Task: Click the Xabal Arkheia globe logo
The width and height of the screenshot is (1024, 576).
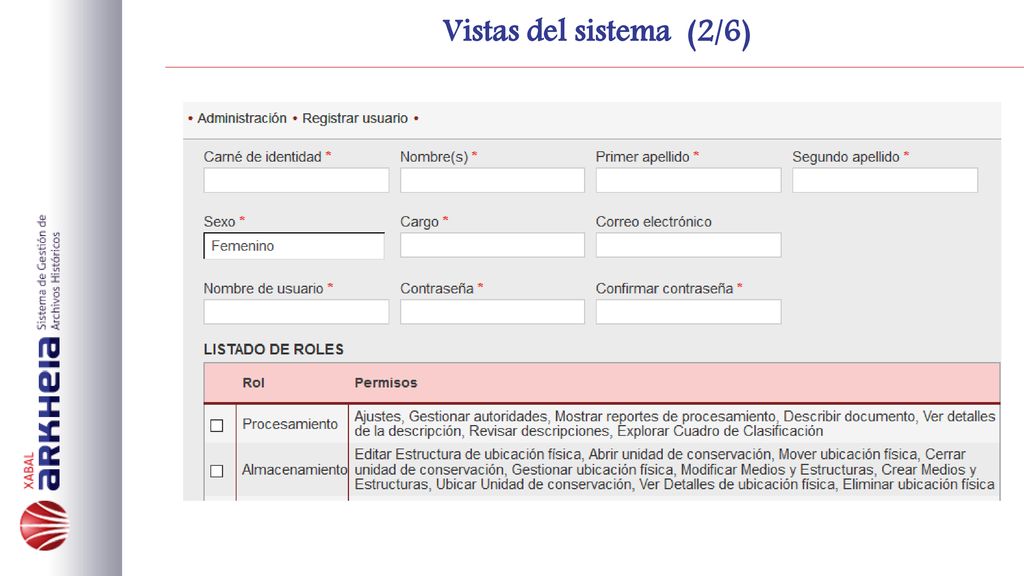Action: pos(44,526)
